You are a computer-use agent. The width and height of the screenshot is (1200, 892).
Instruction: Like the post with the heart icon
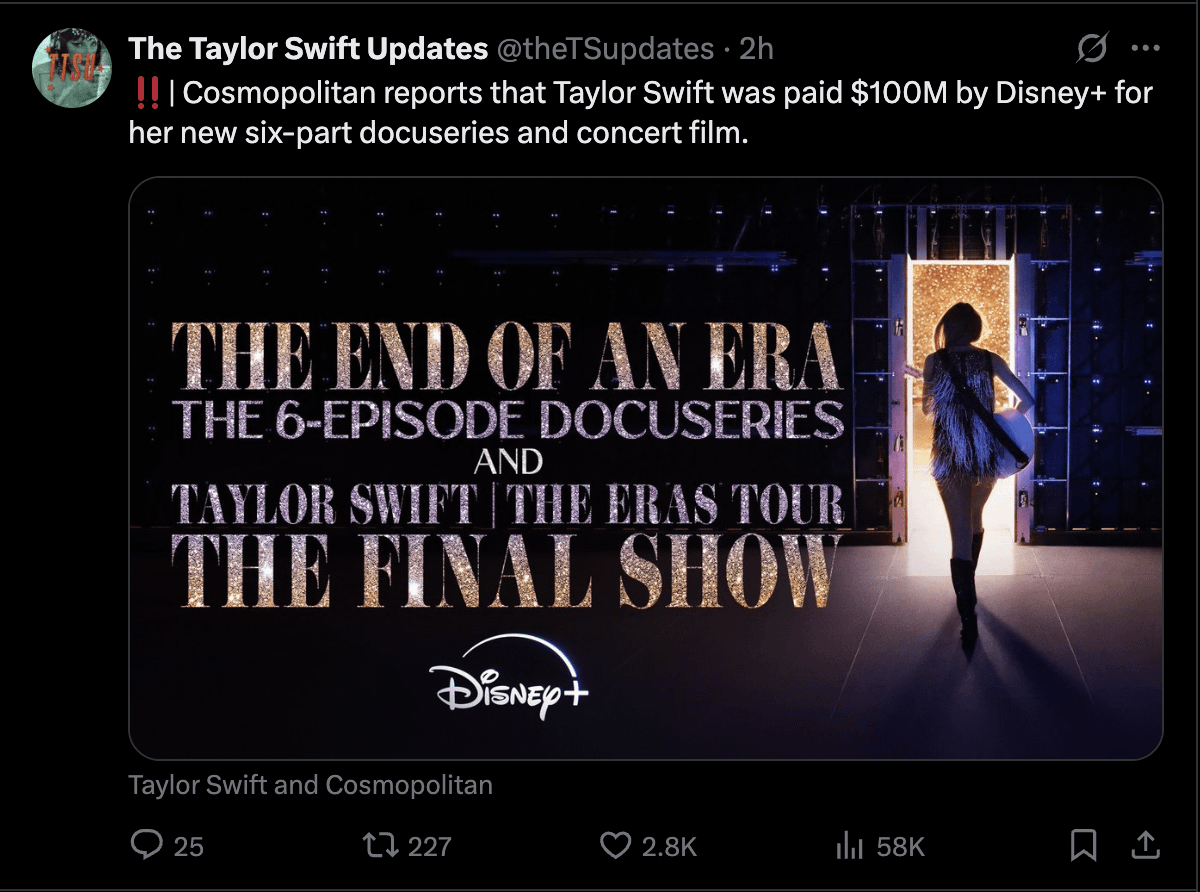(614, 846)
